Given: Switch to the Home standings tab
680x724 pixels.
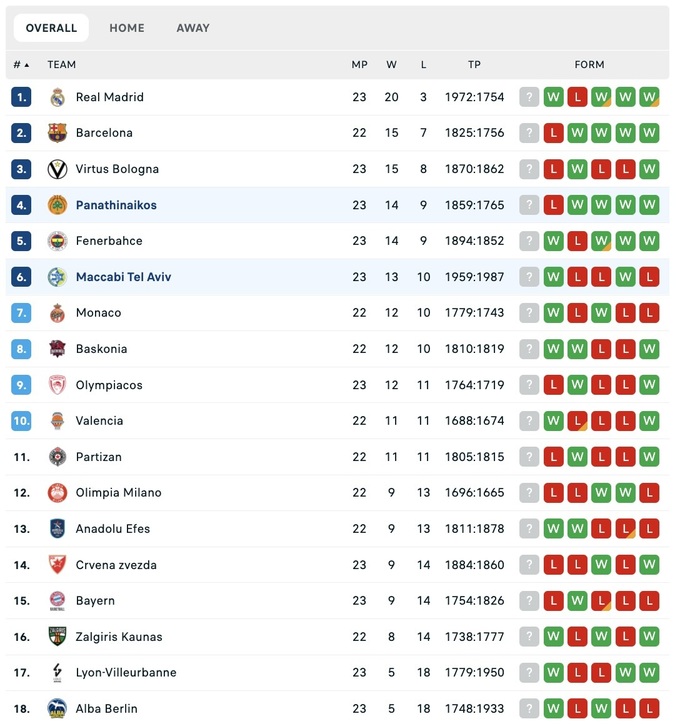Looking at the screenshot, I should coord(127,28).
